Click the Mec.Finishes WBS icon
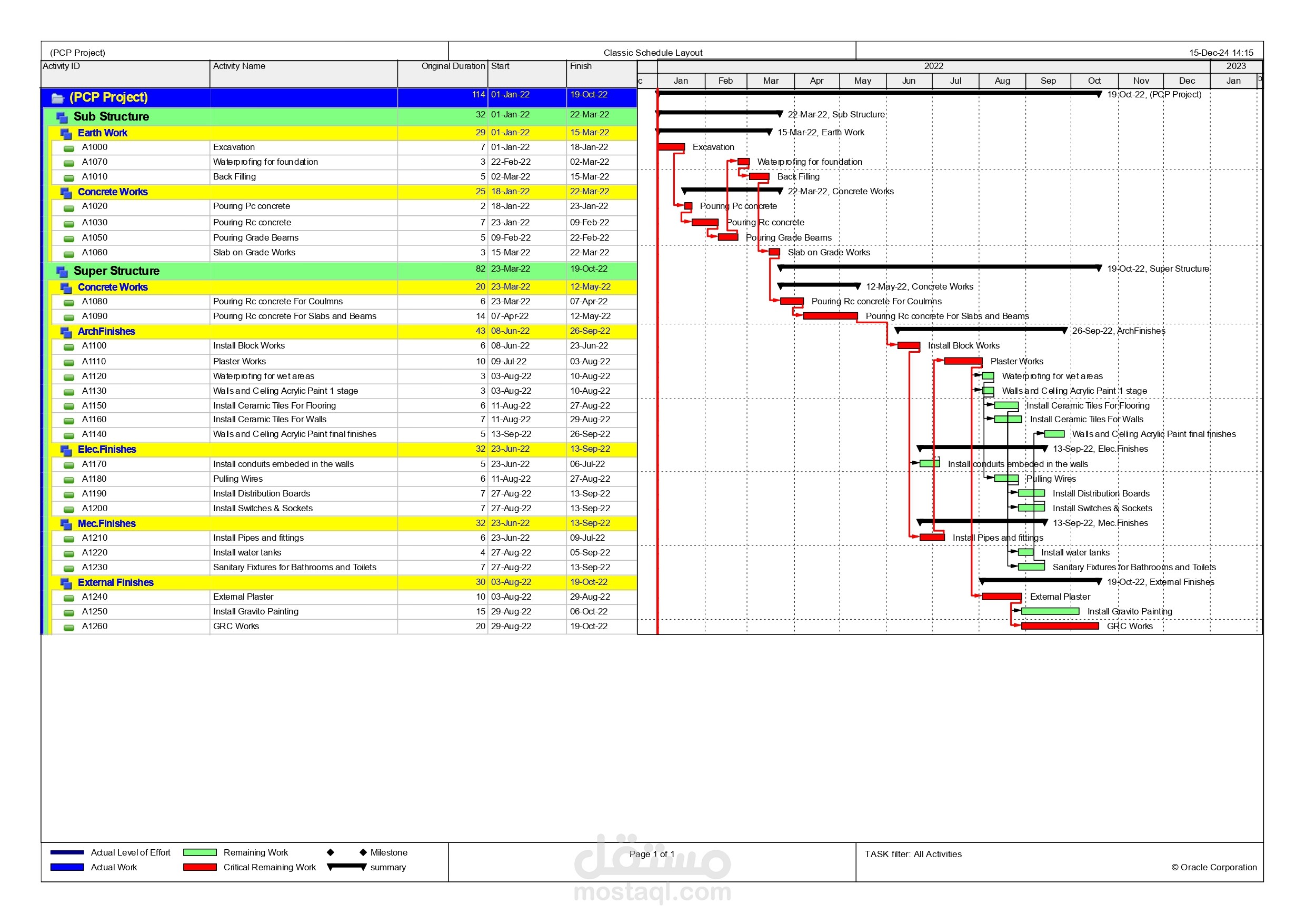Viewport: 1306px width, 924px height. [66, 524]
